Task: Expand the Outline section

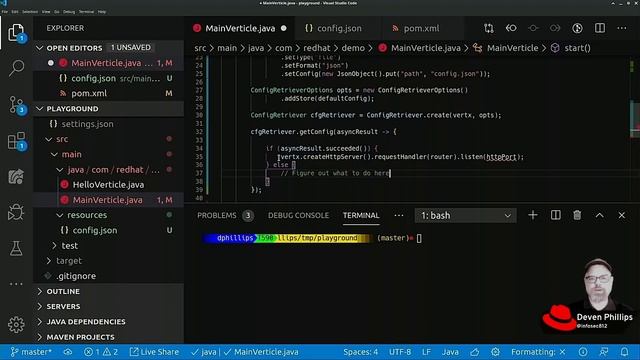Action: pyautogui.click(x=109, y=291)
